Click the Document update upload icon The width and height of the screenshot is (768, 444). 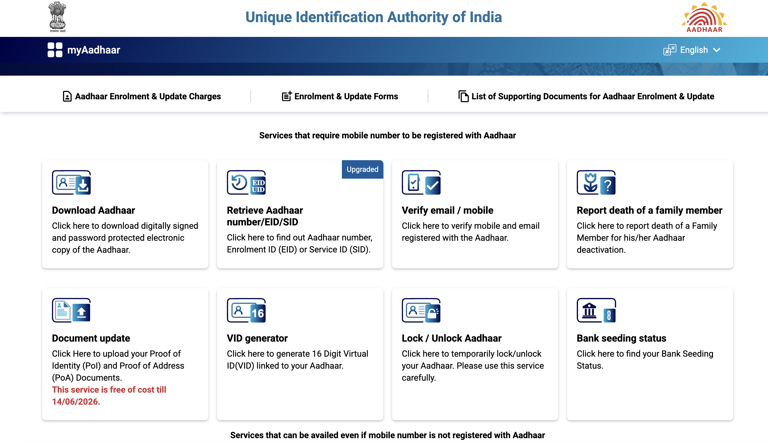click(x=72, y=310)
